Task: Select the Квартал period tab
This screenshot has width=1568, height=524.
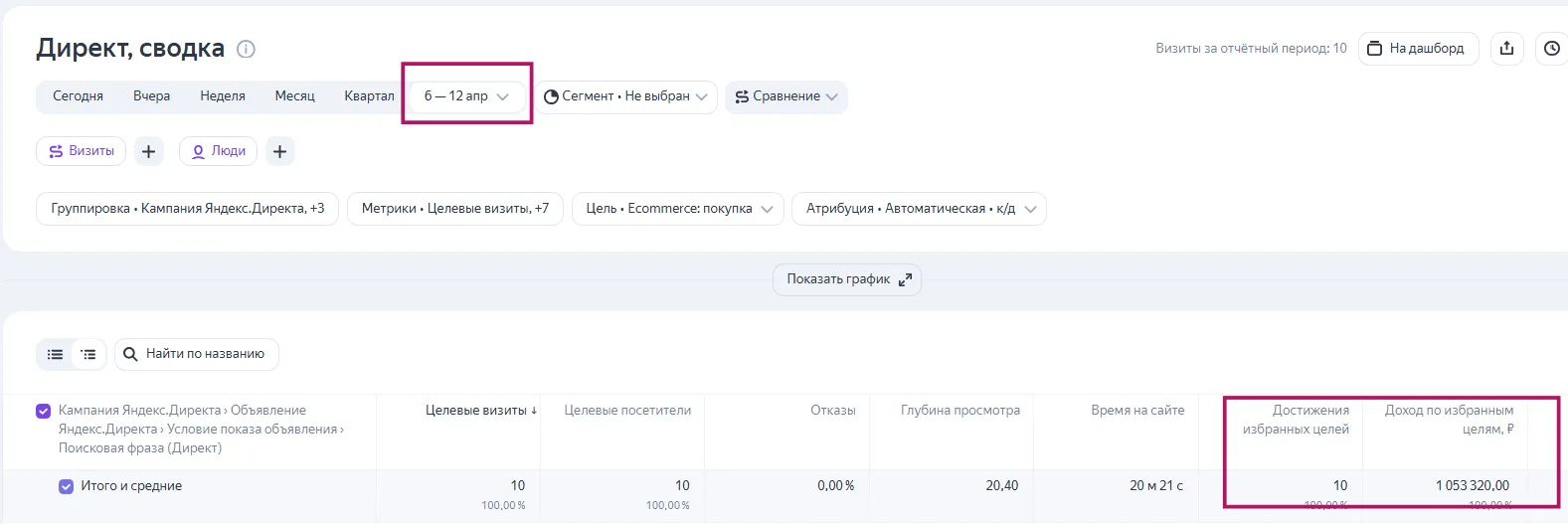Action: tap(369, 96)
